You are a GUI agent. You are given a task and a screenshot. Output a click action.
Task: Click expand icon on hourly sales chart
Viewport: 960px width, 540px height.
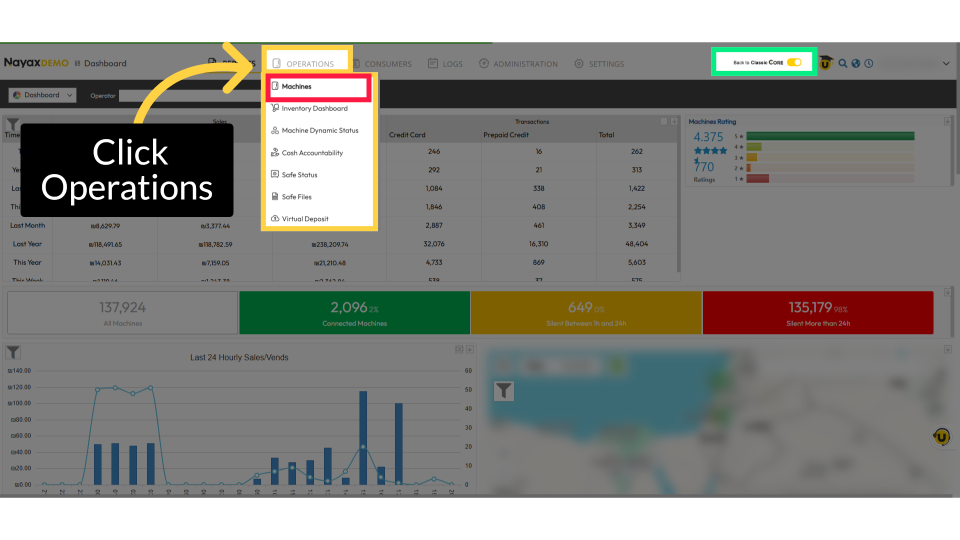point(459,350)
